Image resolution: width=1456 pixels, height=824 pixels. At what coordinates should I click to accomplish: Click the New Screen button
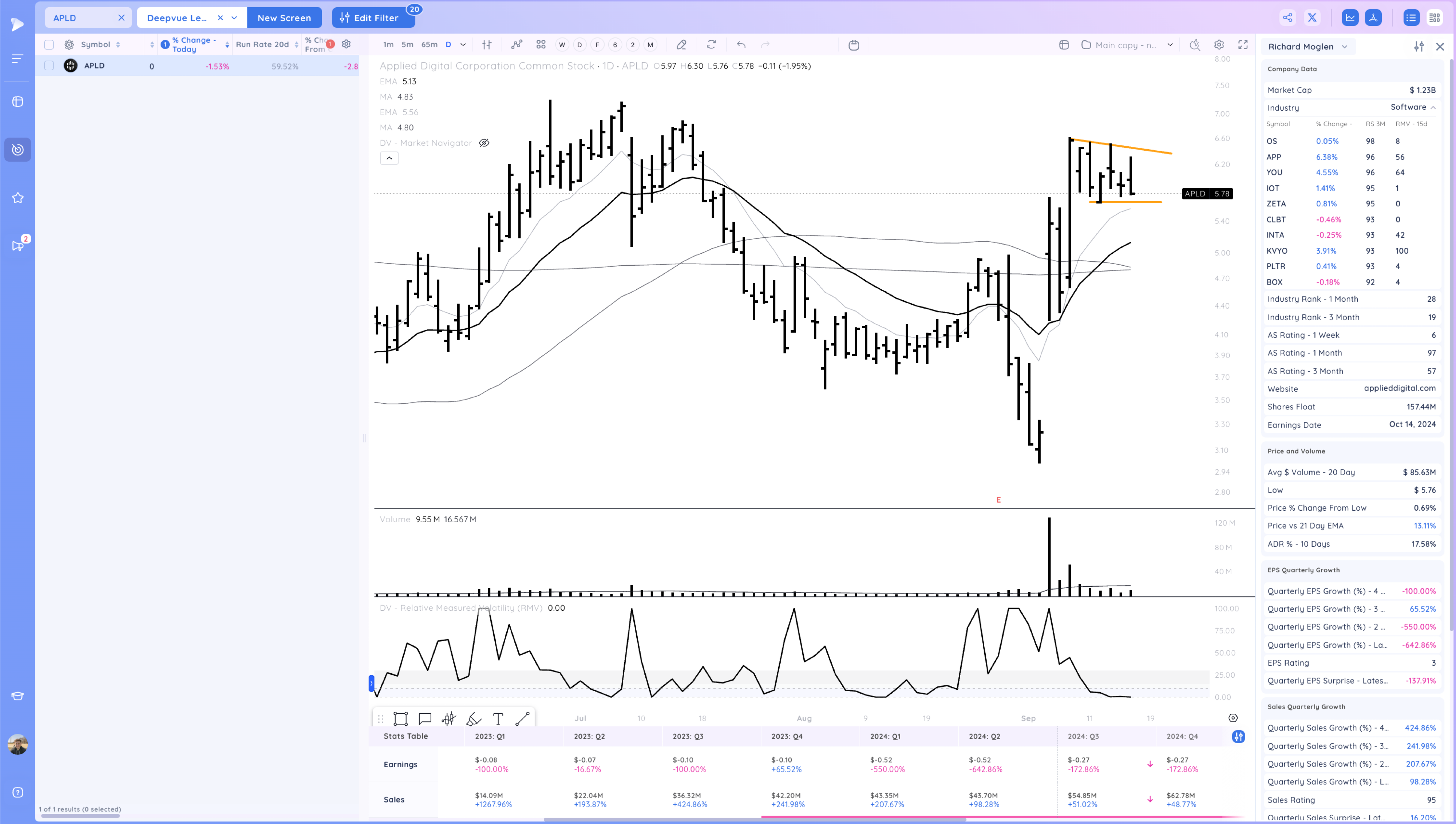pyautogui.click(x=284, y=17)
